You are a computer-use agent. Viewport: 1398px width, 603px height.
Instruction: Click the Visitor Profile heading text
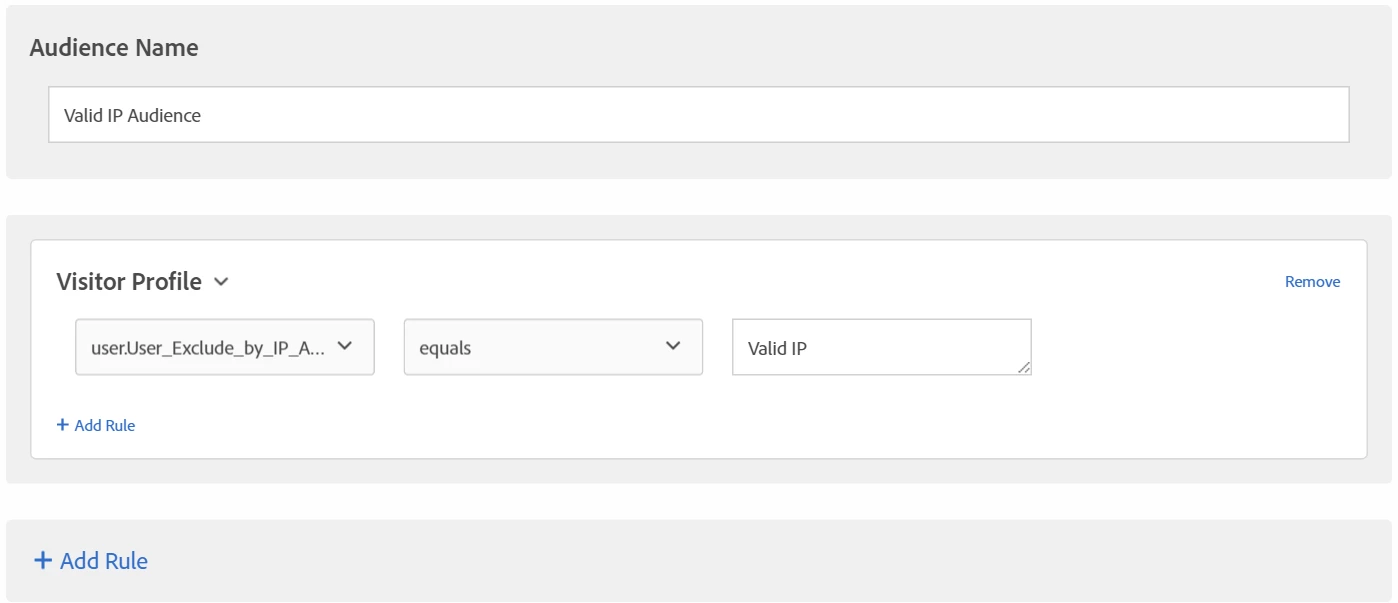click(x=129, y=282)
